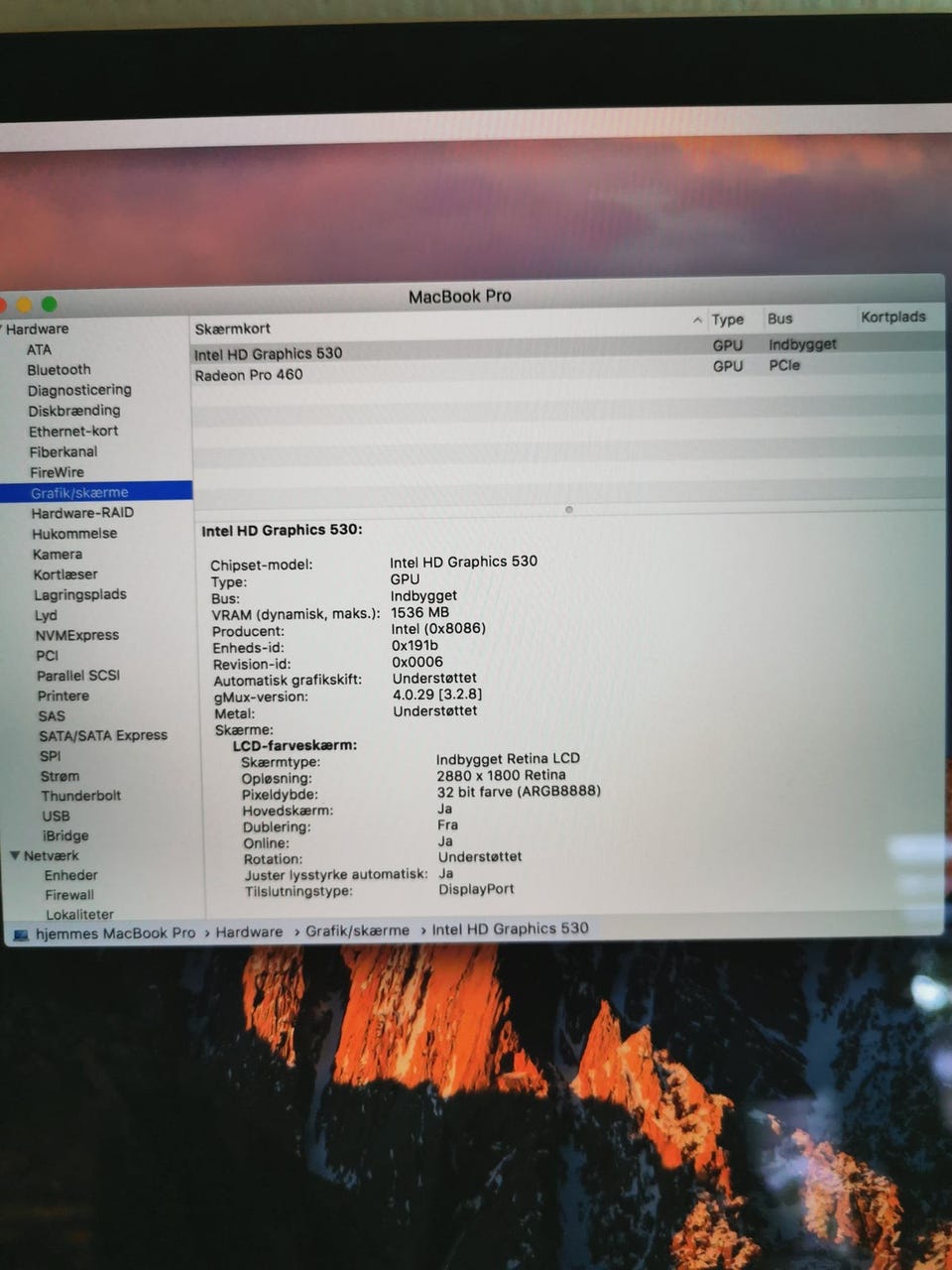
Task: Click Hardware in the bottom path bar
Action: point(249,932)
